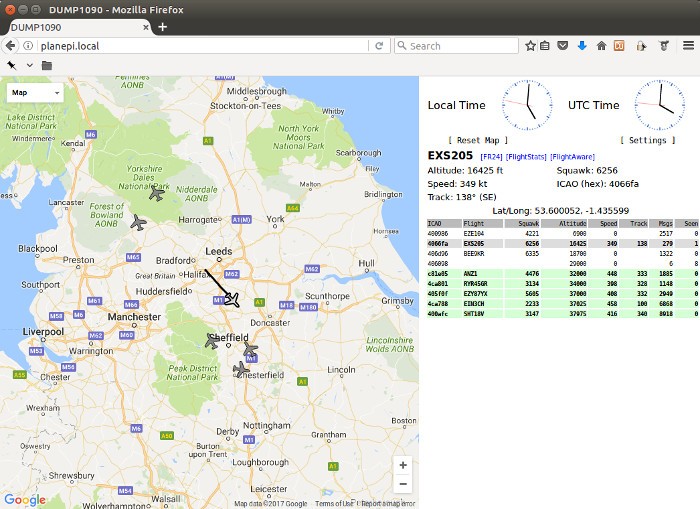Viewport: 700px width, 509px height.
Task: Click Reset Map
Action: click(478, 140)
